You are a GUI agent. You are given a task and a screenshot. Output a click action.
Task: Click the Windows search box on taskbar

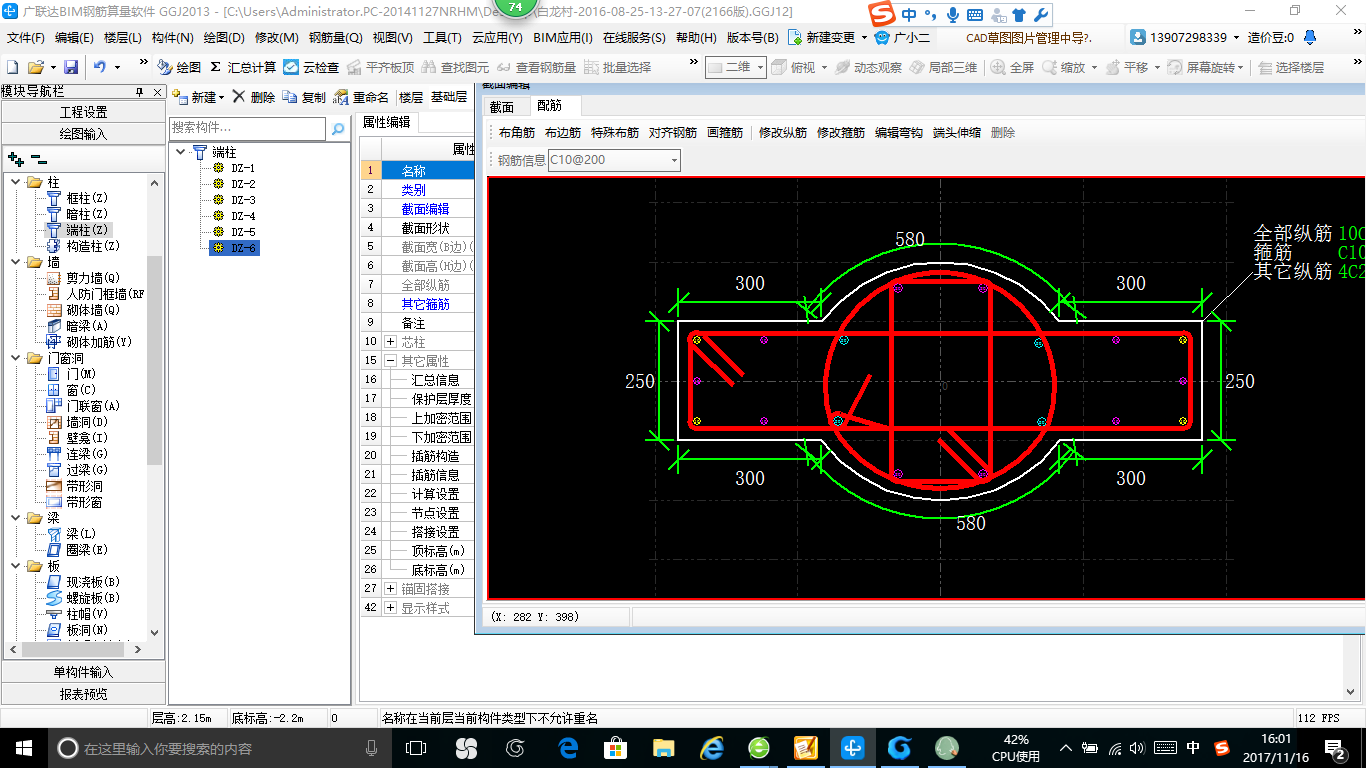(x=220, y=748)
